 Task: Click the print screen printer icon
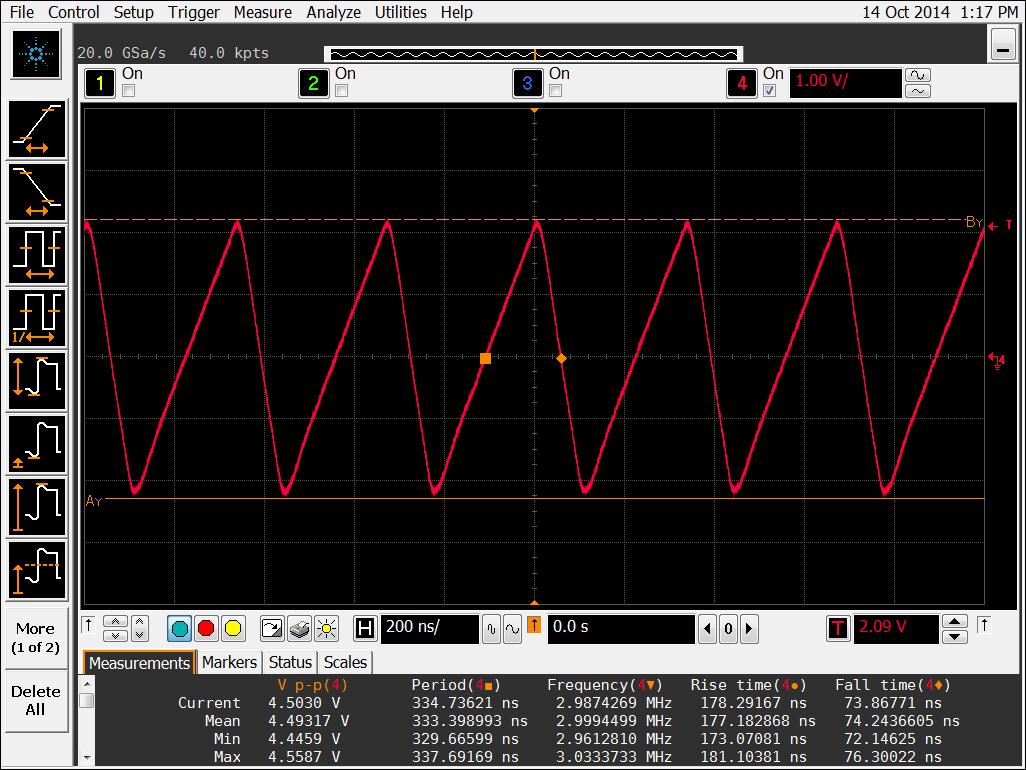pyautogui.click(x=299, y=629)
